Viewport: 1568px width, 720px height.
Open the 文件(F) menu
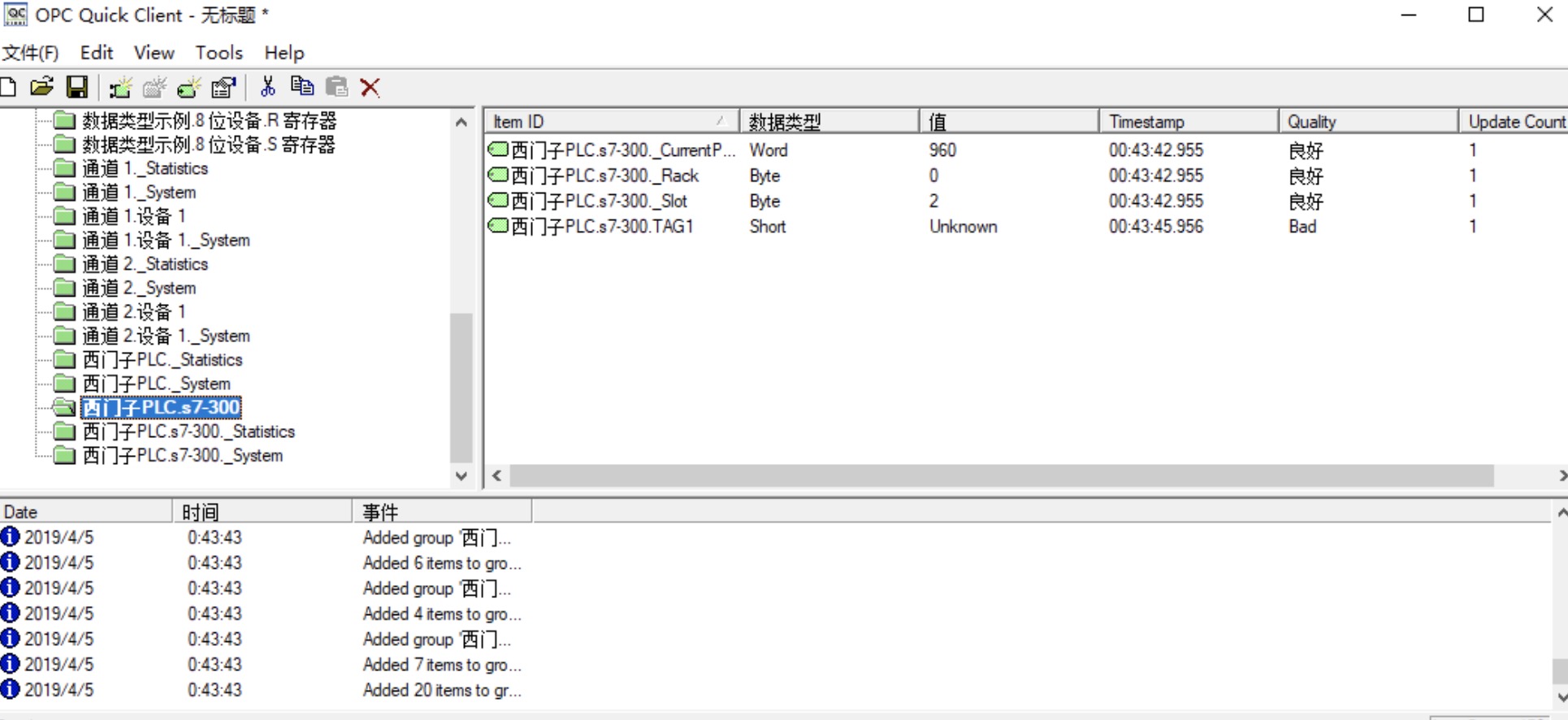(x=31, y=53)
